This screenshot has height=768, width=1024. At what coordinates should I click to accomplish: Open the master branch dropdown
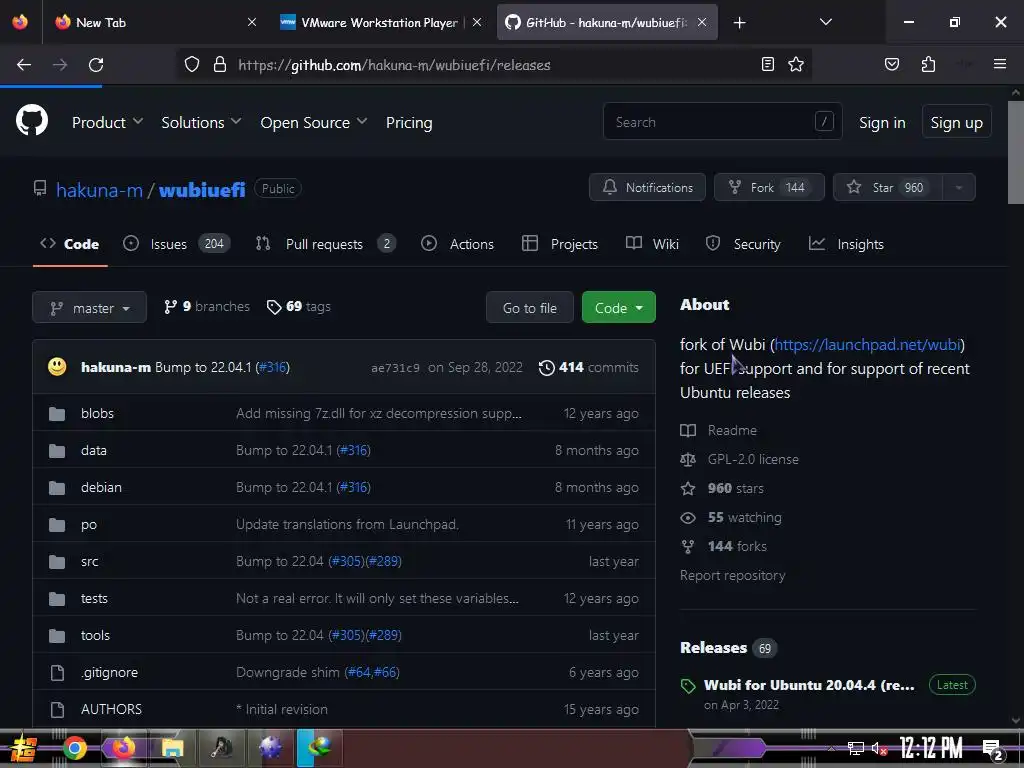[89, 308]
